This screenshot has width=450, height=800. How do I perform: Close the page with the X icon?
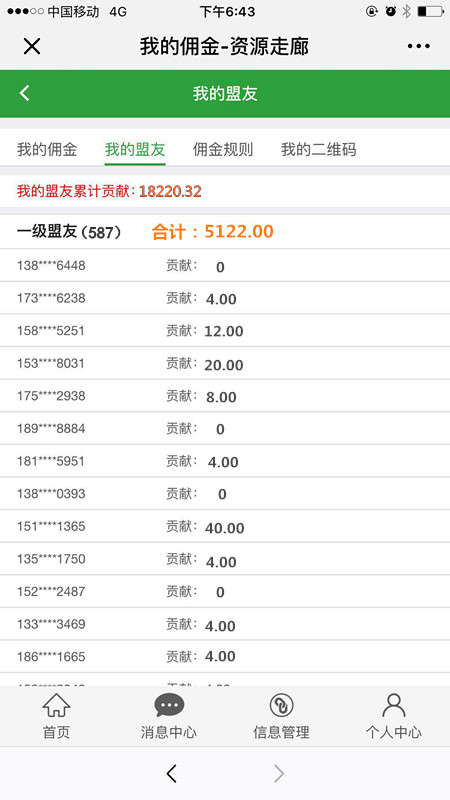pyautogui.click(x=32, y=46)
